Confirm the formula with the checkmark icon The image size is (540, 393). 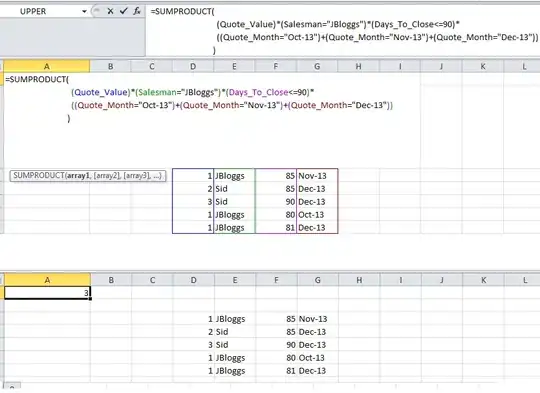coord(123,11)
